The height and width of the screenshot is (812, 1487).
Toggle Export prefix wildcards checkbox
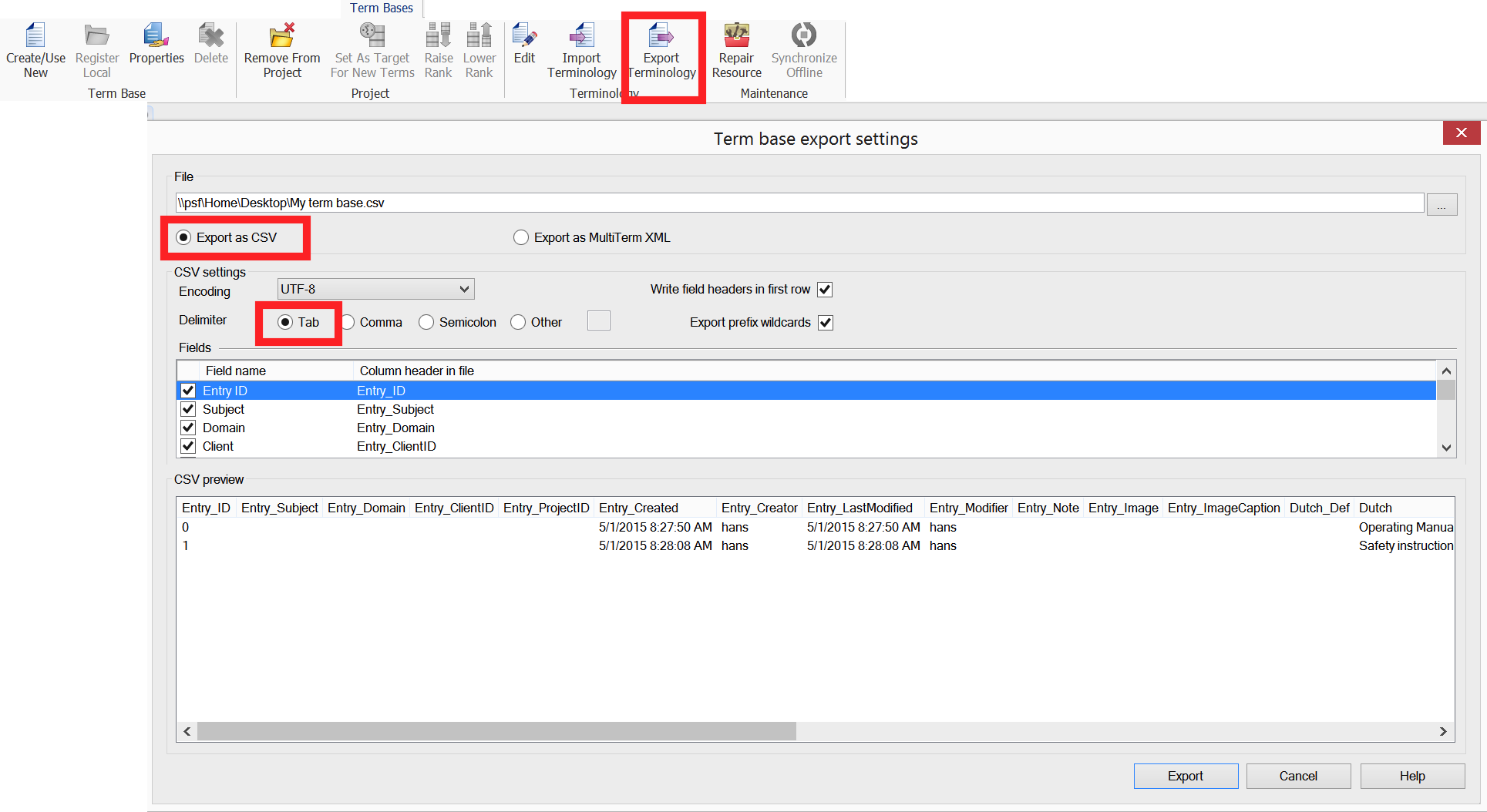coord(826,323)
